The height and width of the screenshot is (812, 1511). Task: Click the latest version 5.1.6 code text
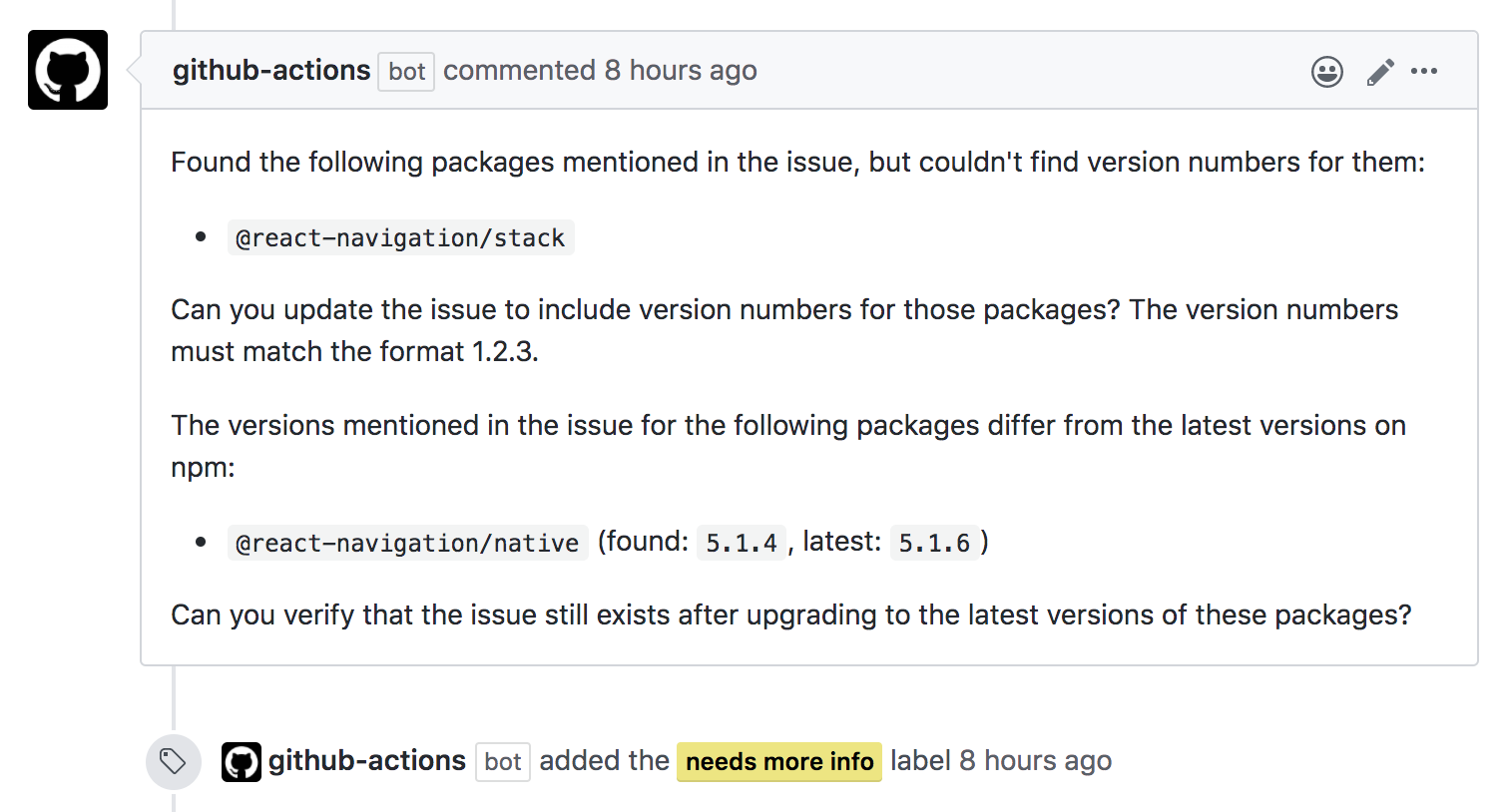point(934,543)
